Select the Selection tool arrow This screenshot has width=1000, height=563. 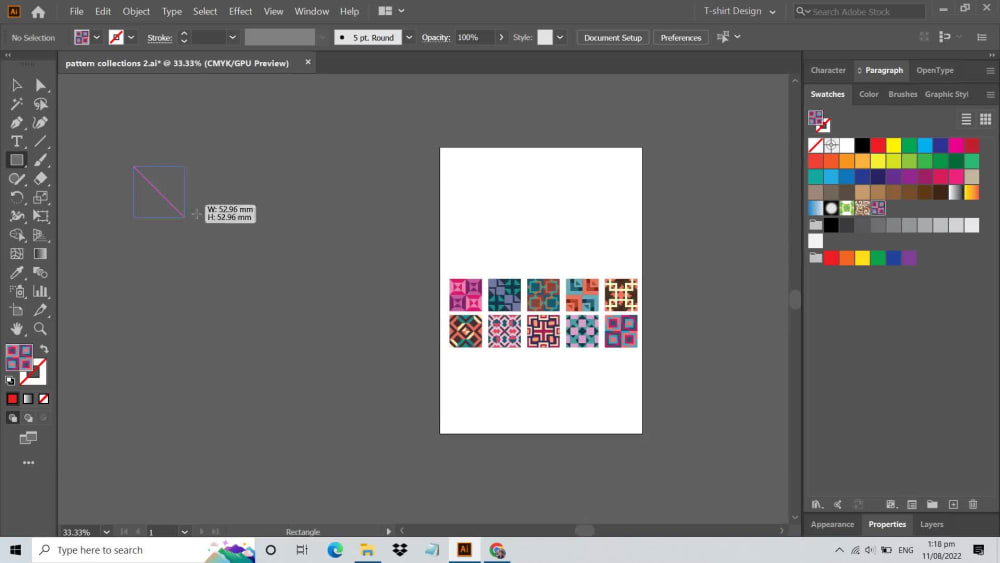[17, 85]
